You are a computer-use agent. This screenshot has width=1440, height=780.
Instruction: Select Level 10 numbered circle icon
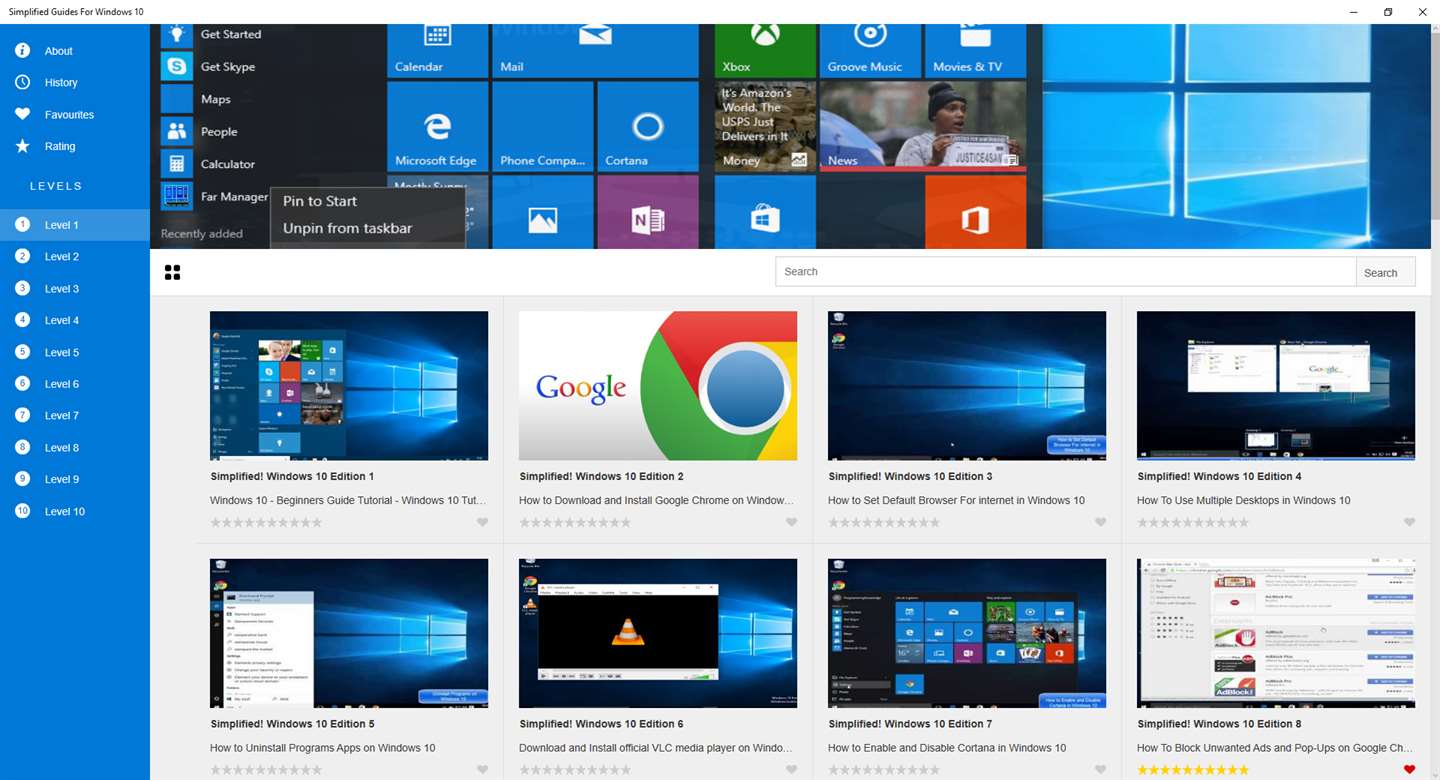click(22, 511)
